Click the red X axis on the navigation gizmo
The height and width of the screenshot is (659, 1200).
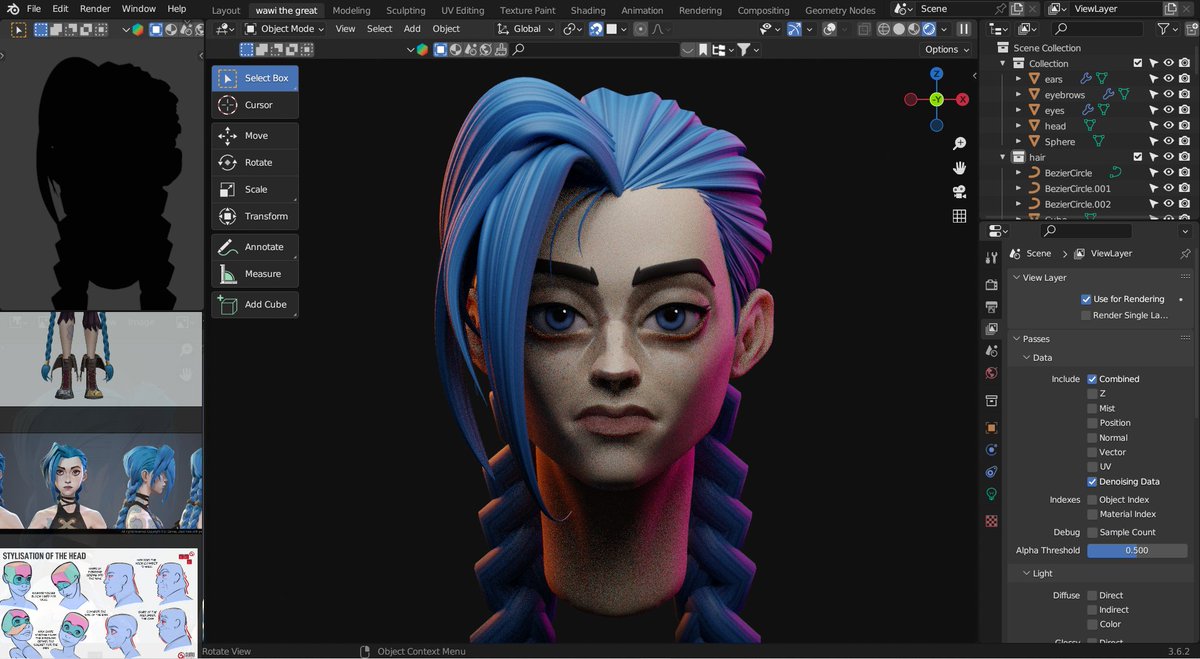pyautogui.click(x=963, y=99)
